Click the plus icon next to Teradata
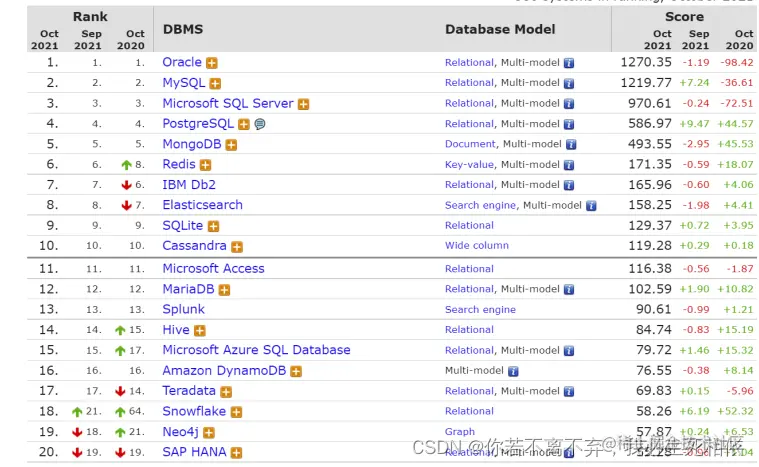This screenshot has width=759, height=467. tap(226, 392)
